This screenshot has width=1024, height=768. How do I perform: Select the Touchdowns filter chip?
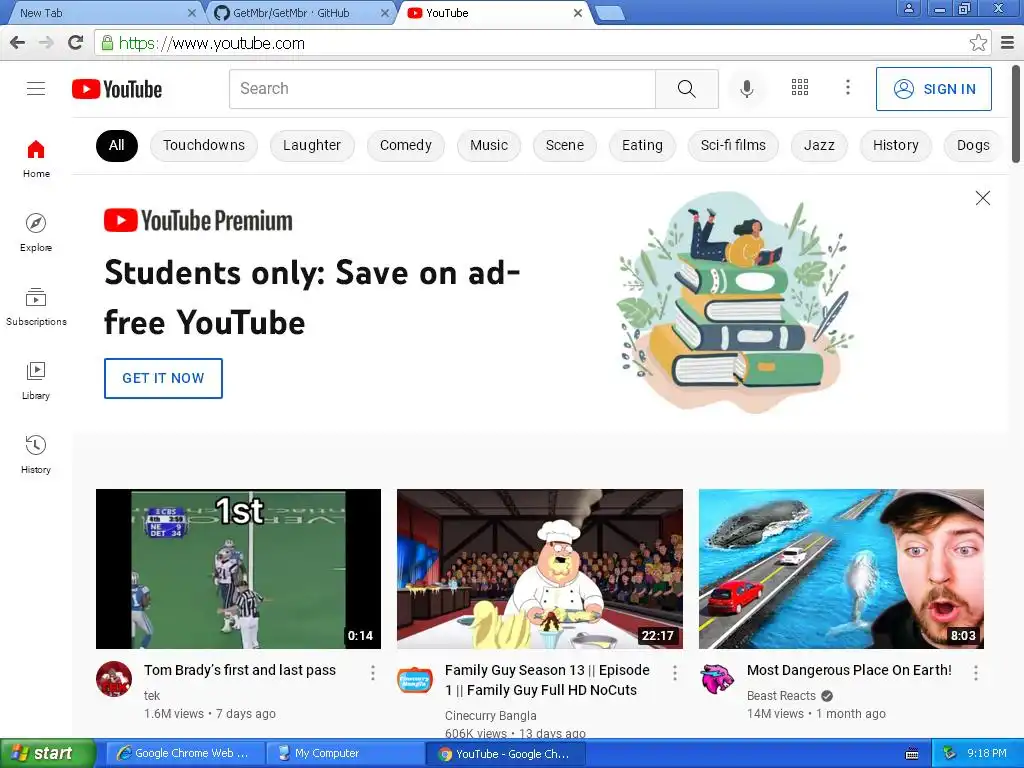(204, 145)
